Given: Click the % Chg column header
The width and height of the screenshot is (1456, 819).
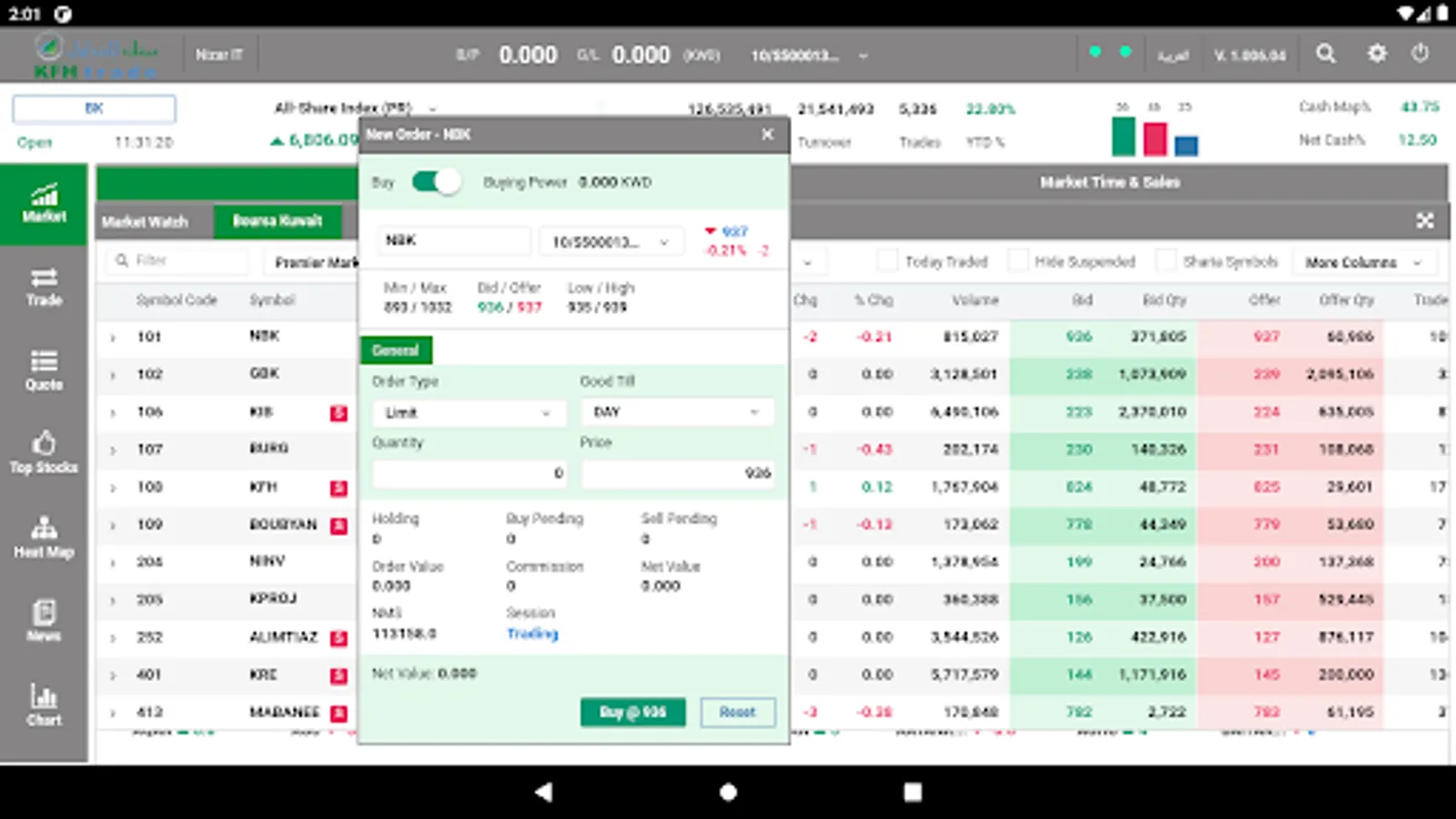Looking at the screenshot, I should [x=874, y=300].
